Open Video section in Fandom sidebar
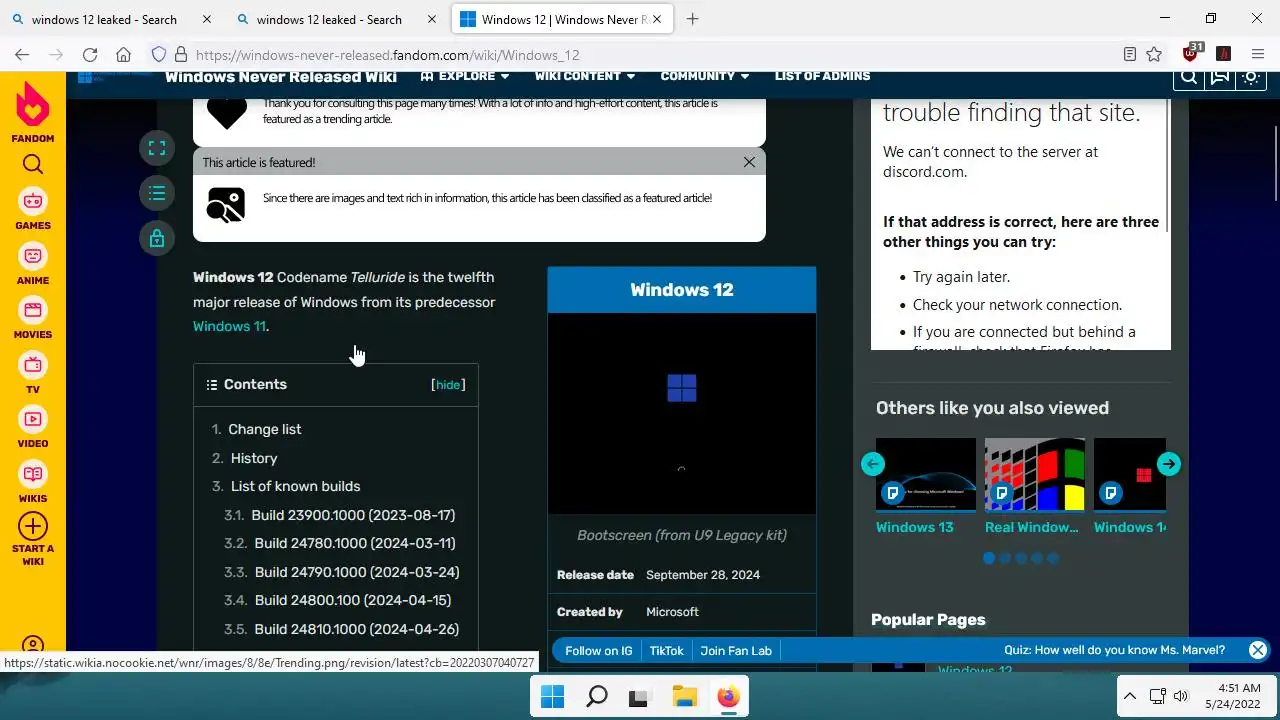The image size is (1280, 720). pos(33,428)
